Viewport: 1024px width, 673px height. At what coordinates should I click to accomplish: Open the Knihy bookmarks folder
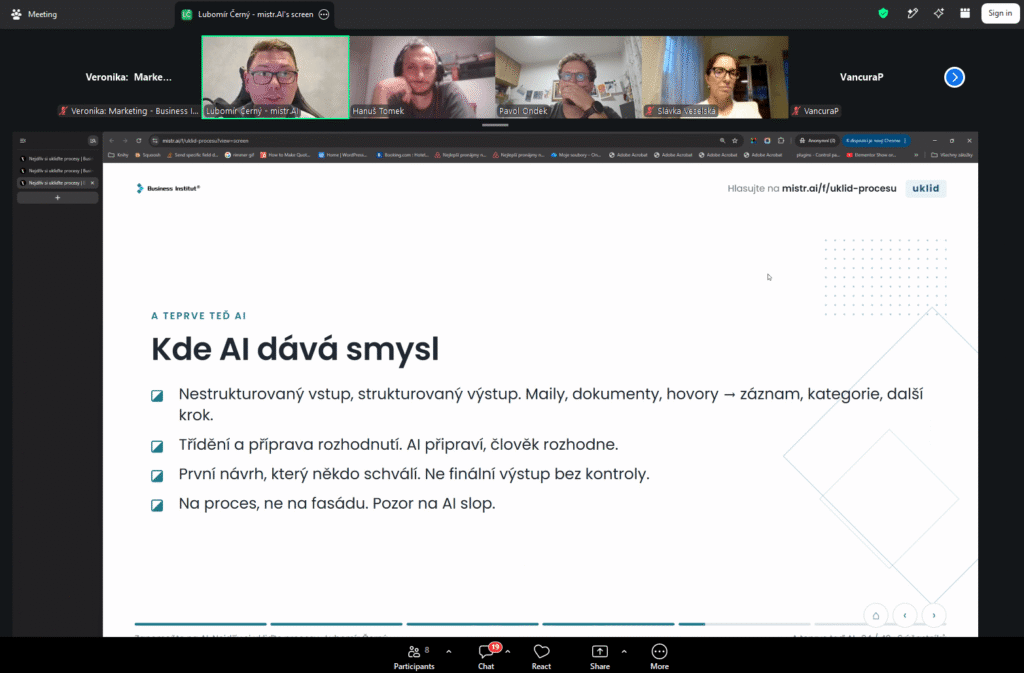[x=118, y=155]
